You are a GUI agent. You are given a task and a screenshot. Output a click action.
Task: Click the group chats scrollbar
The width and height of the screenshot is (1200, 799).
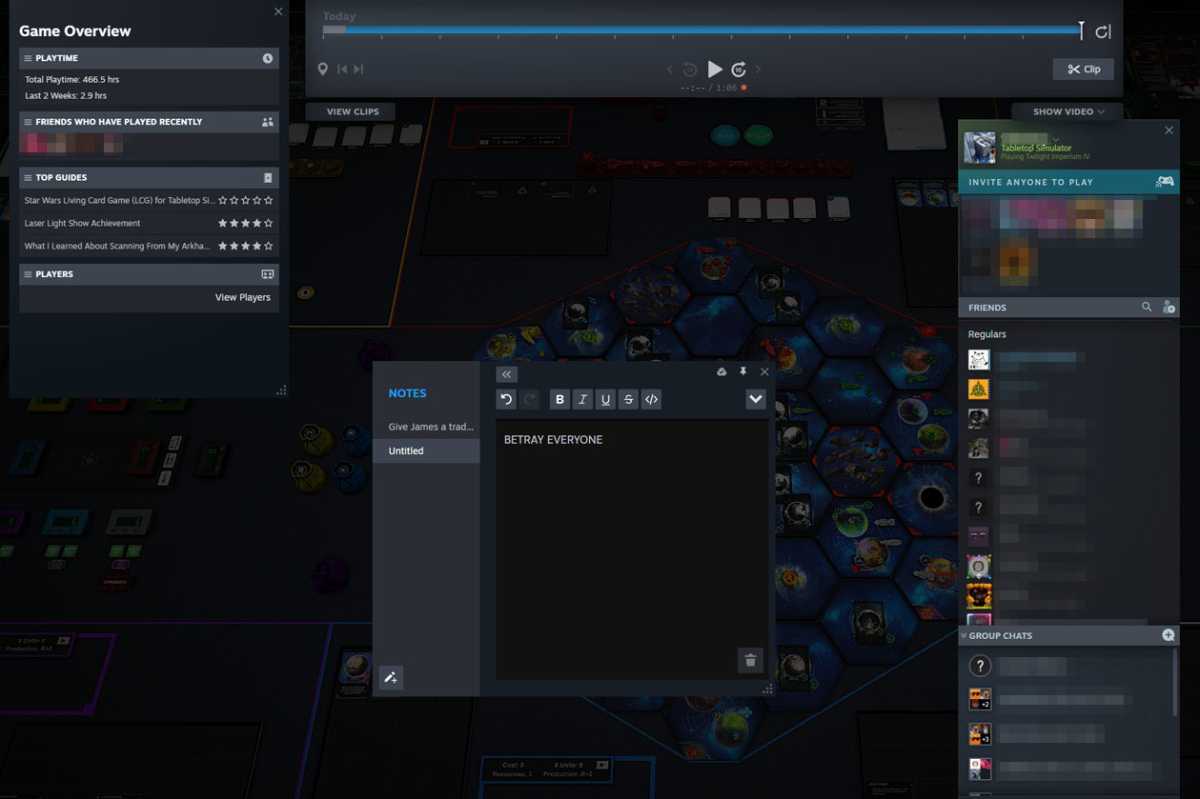tap(1175, 682)
